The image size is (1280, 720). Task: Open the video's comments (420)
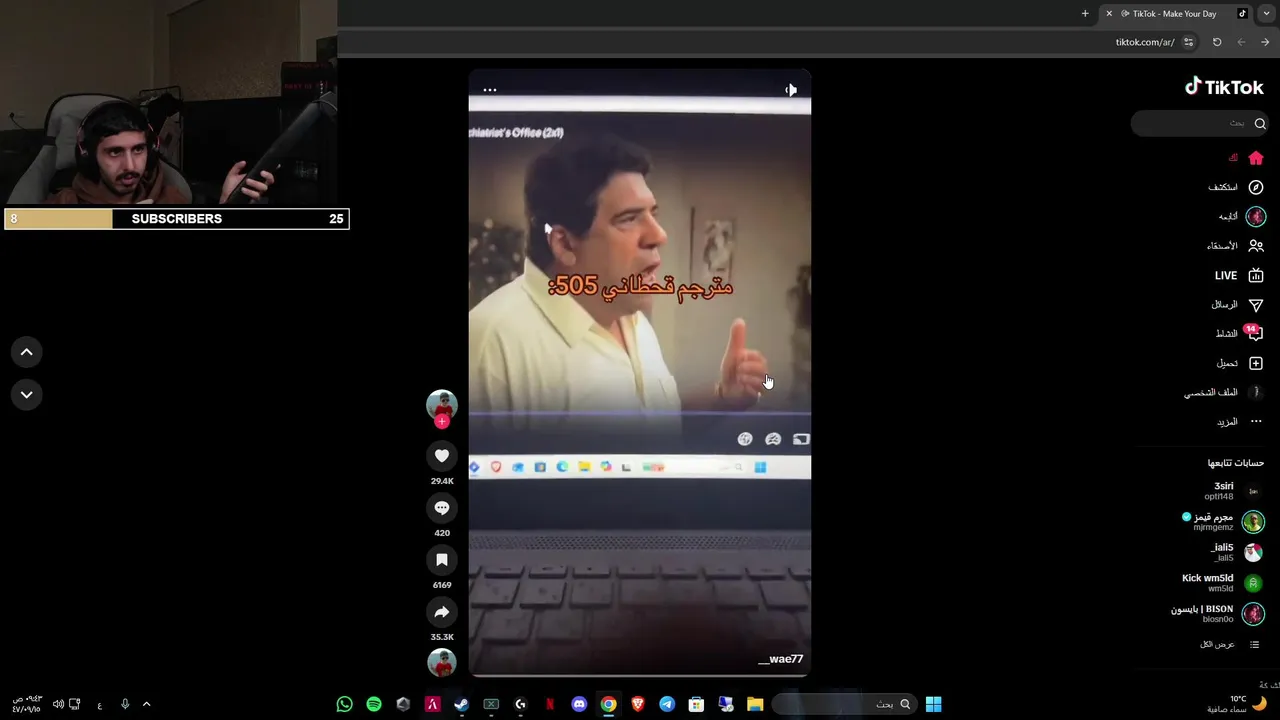442,508
